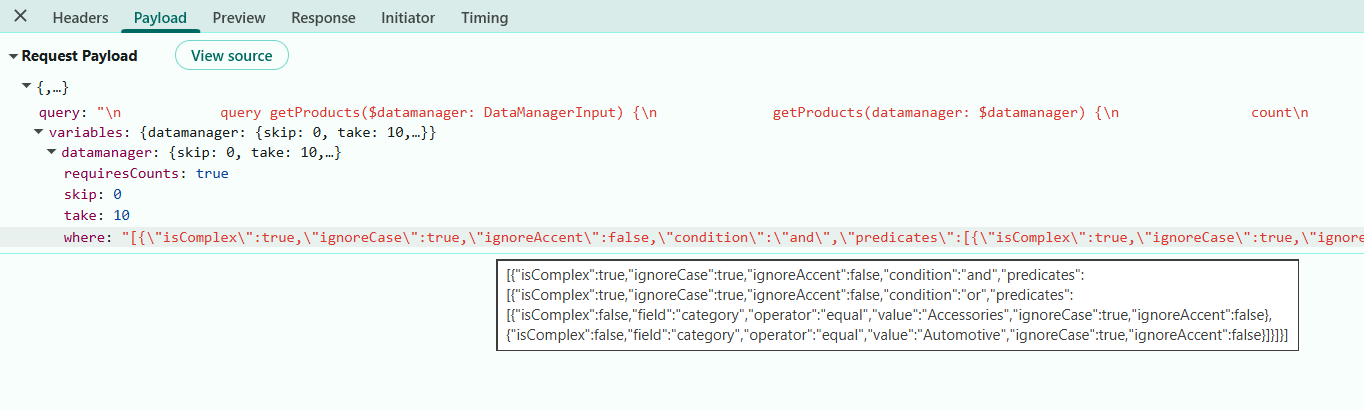The height and width of the screenshot is (410, 1364).
Task: Click the tooltip showing the where JSON
Action: [897, 305]
